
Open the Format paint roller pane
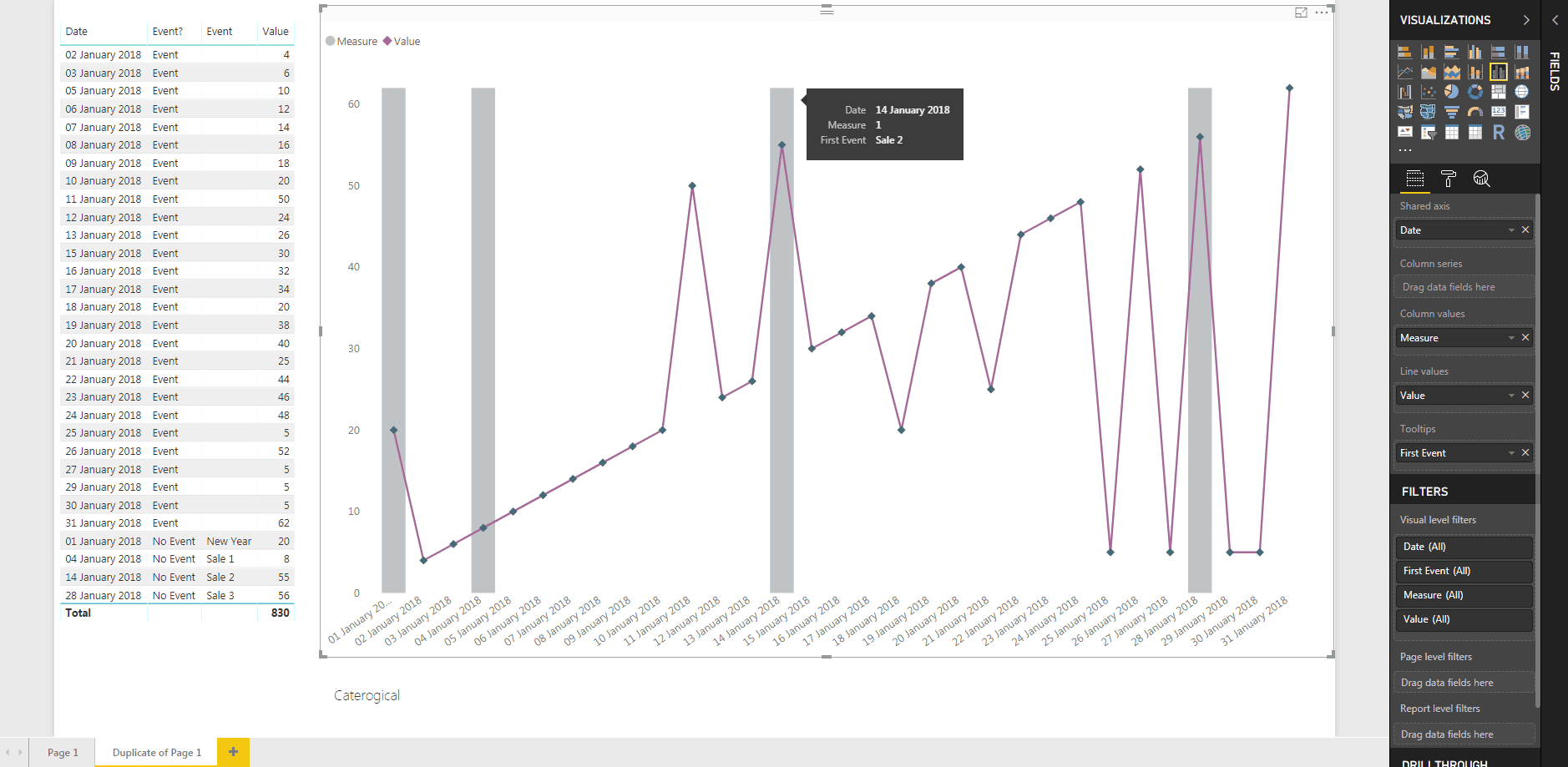[x=1449, y=179]
